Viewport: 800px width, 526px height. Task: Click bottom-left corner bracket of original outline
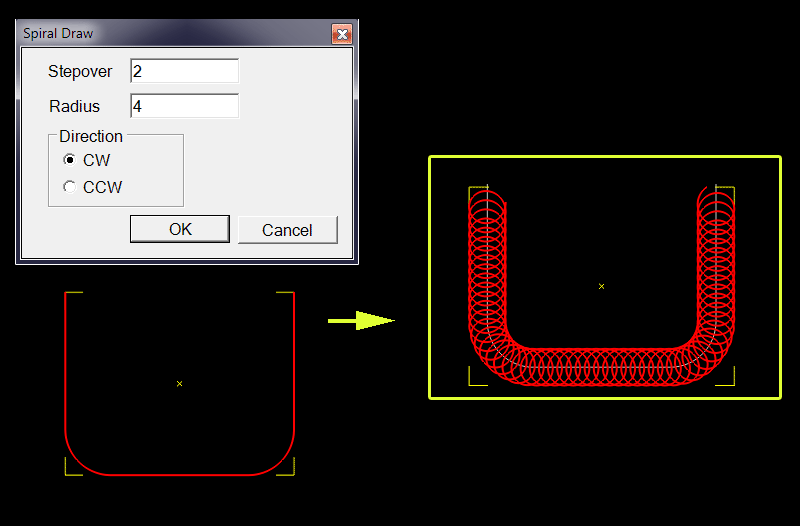point(70,470)
